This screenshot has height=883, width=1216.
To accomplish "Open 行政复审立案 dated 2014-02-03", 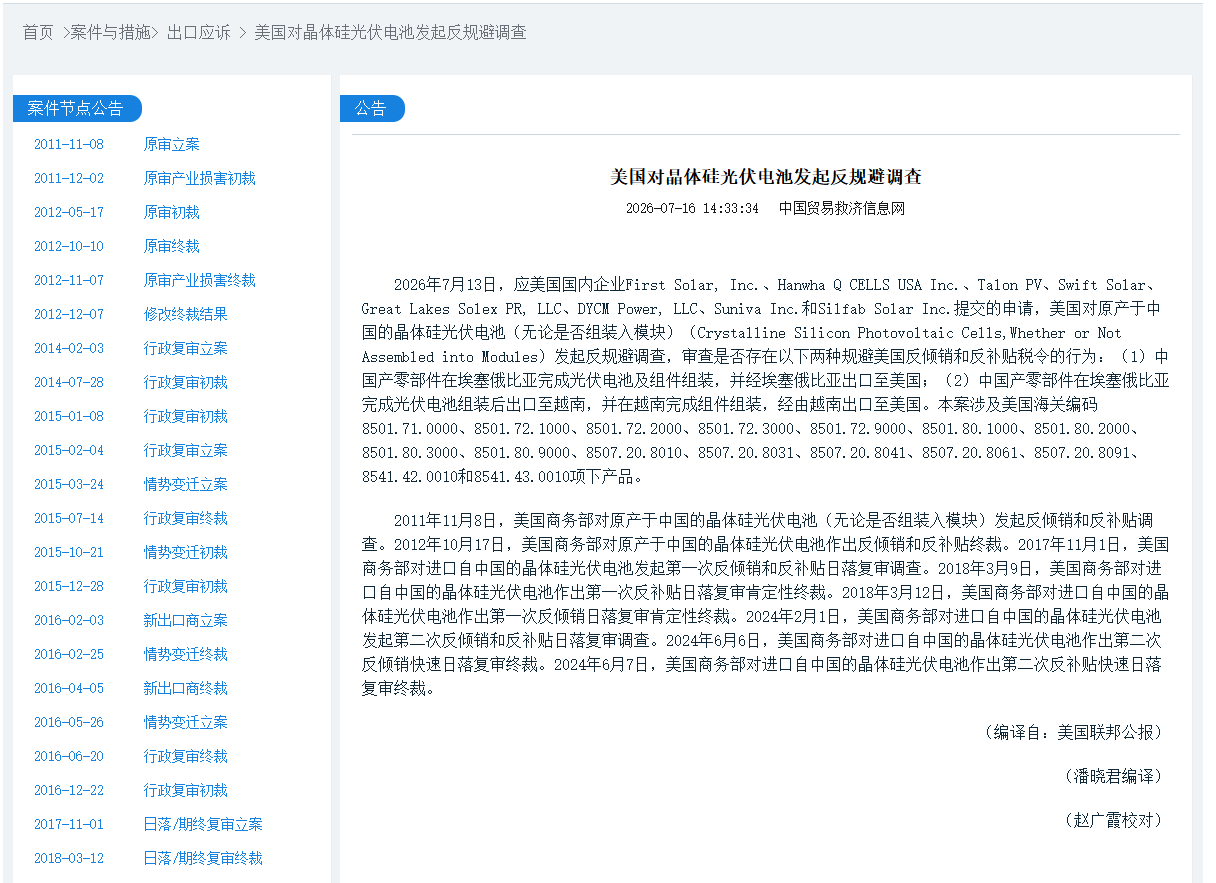I will [x=186, y=348].
